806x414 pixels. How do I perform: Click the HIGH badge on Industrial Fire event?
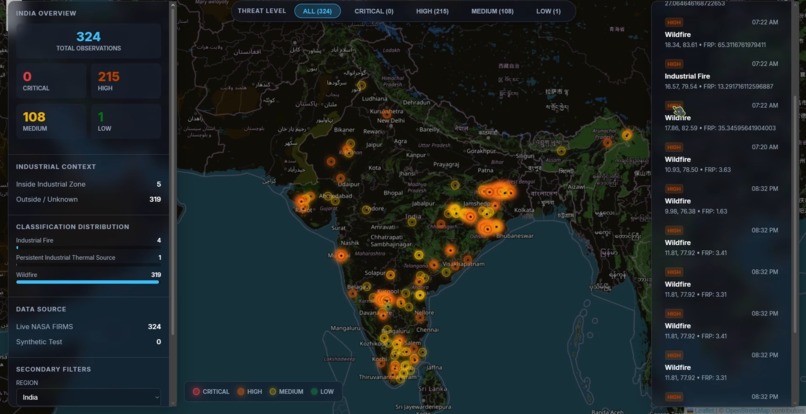point(673,64)
